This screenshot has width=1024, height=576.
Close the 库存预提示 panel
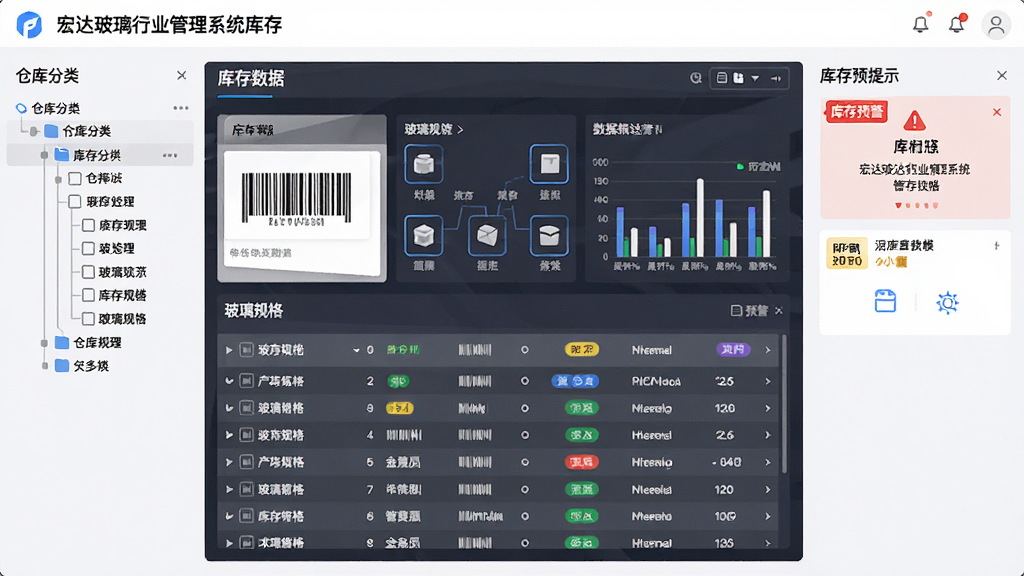pyautogui.click(x=1002, y=76)
